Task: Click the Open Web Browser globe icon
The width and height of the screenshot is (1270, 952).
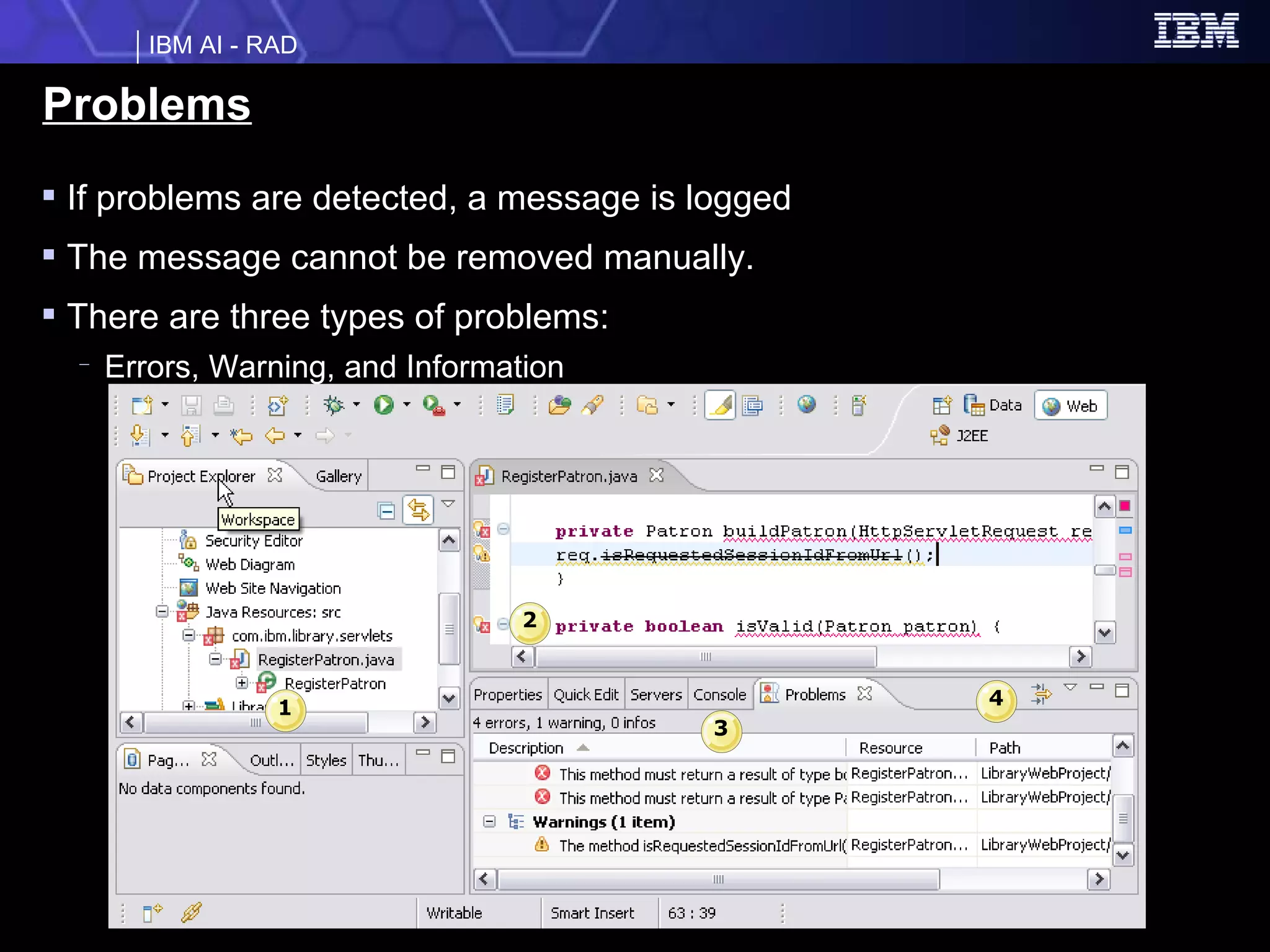Action: (x=807, y=405)
